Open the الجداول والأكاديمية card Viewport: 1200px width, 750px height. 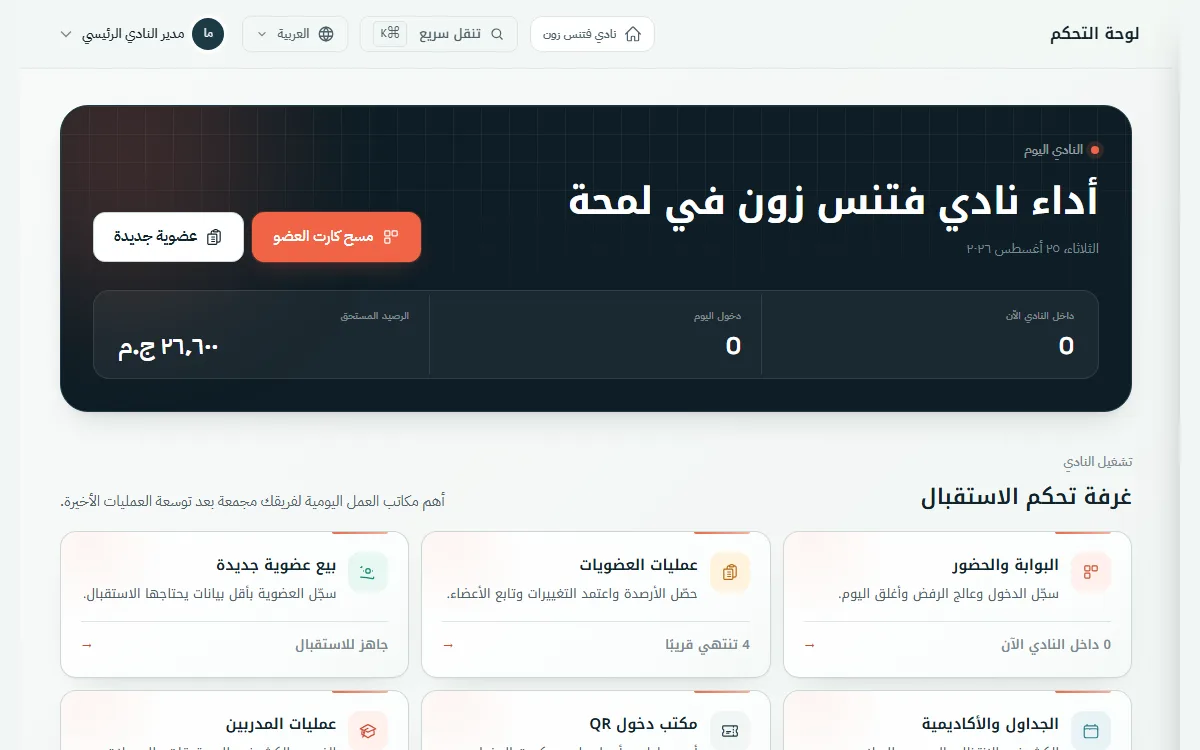click(x=957, y=721)
